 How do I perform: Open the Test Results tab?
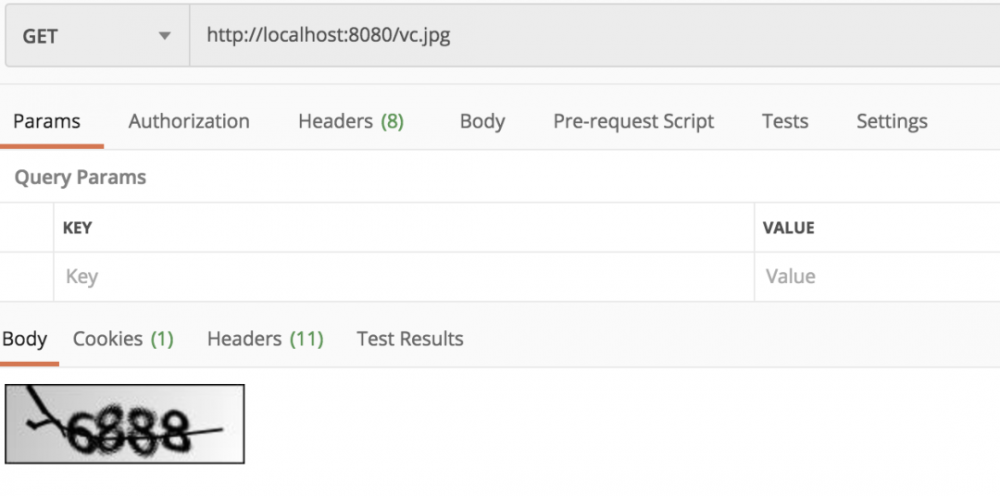410,339
